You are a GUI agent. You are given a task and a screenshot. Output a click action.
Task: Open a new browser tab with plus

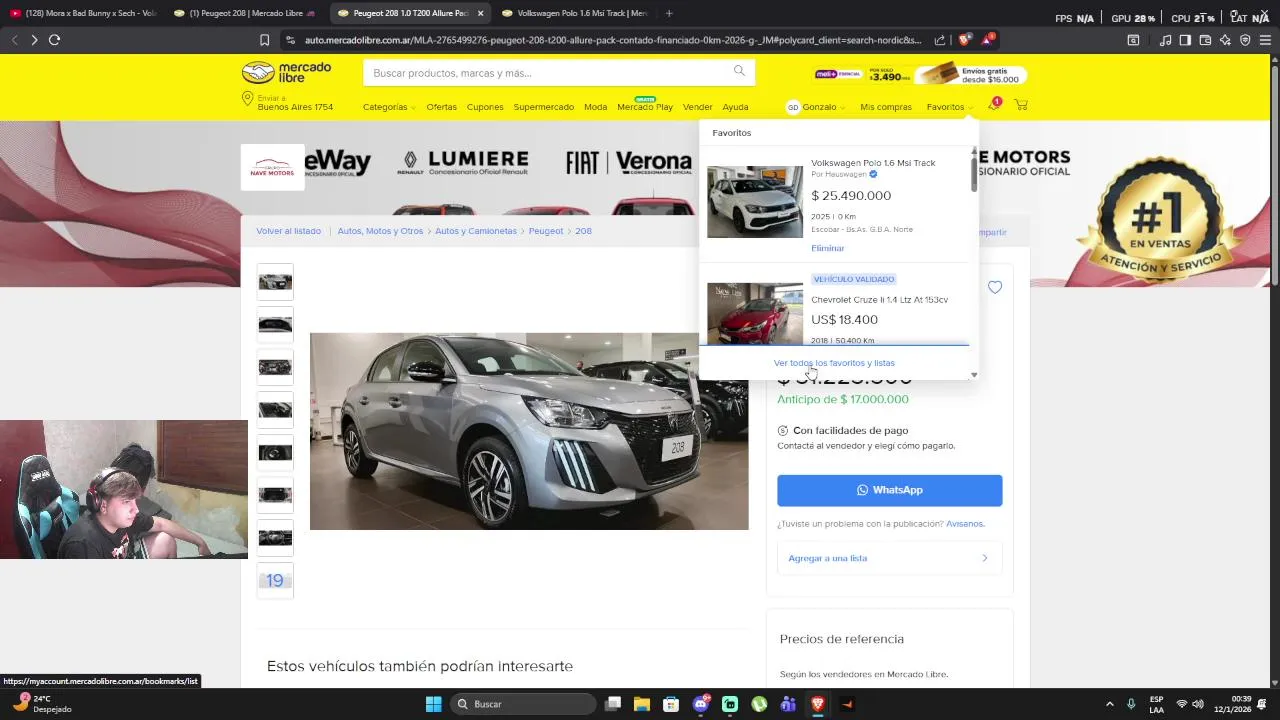pos(669,13)
